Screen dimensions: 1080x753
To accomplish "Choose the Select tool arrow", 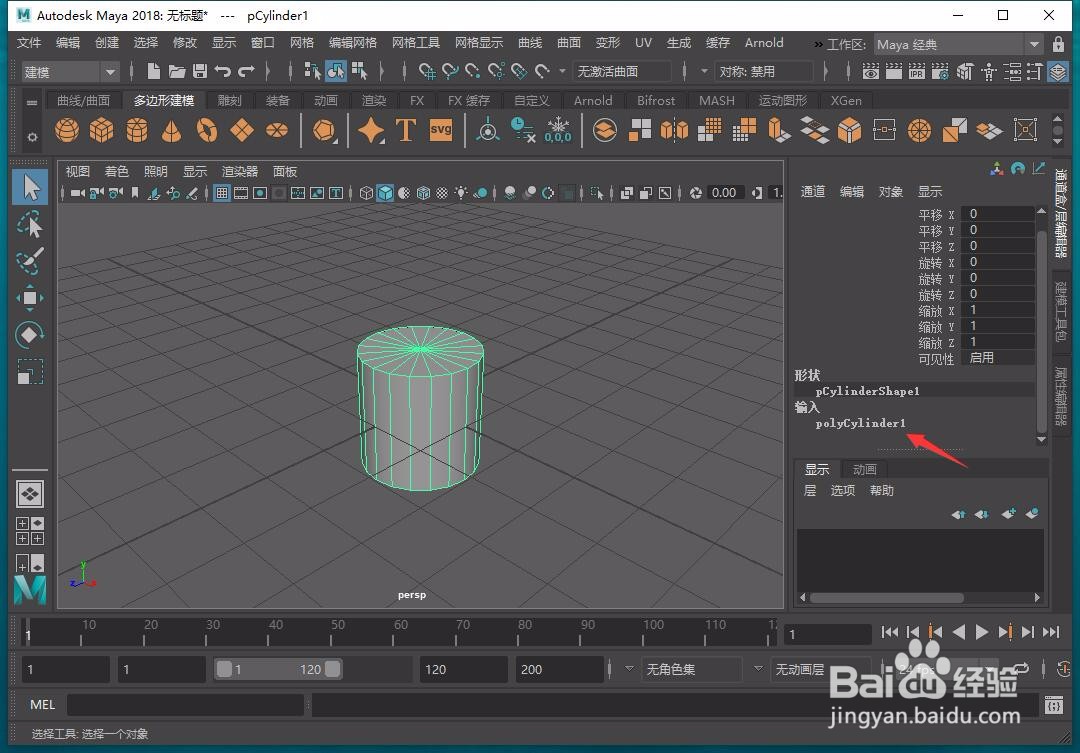I will tap(30, 187).
